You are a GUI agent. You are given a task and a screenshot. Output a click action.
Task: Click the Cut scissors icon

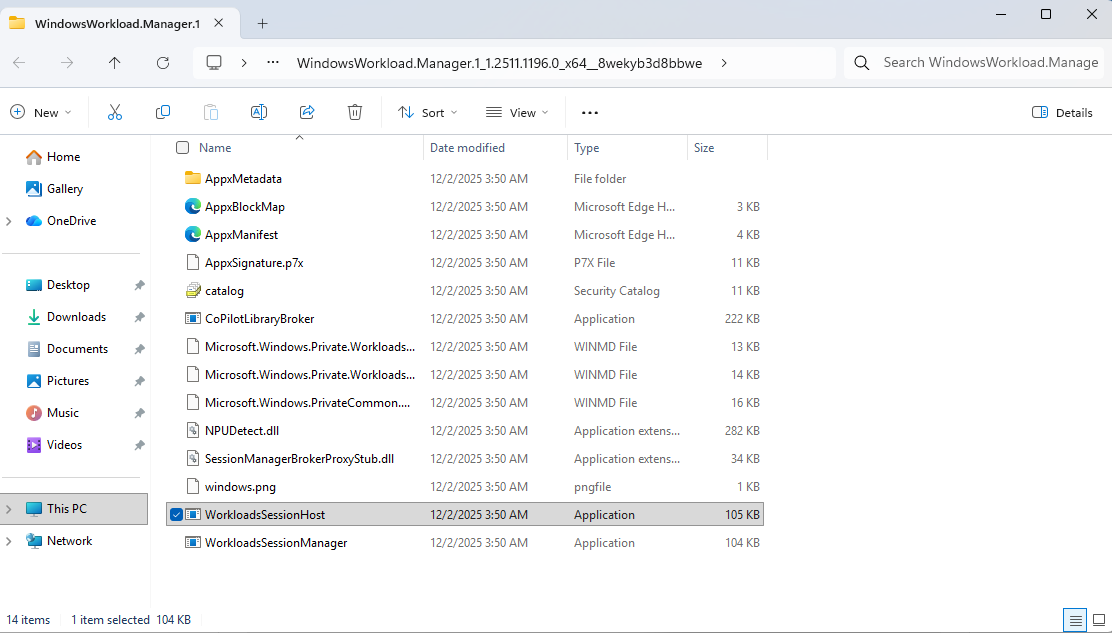115,112
